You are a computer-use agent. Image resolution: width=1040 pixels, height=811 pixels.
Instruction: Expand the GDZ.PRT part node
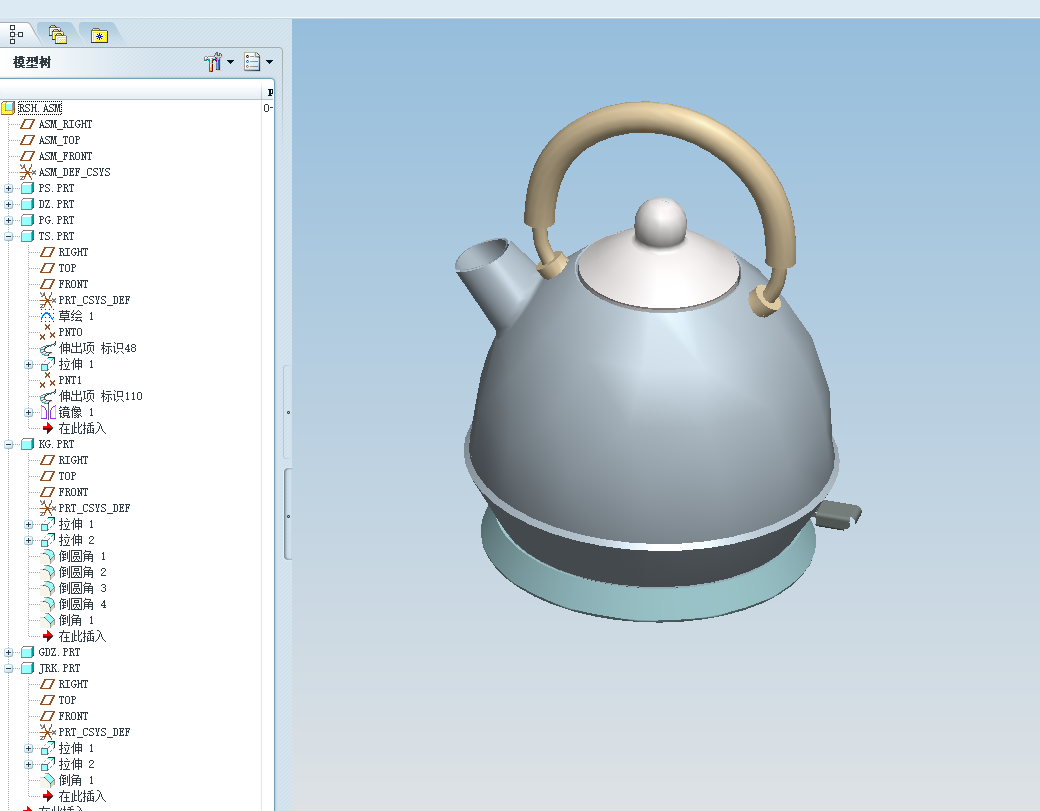click(9, 653)
